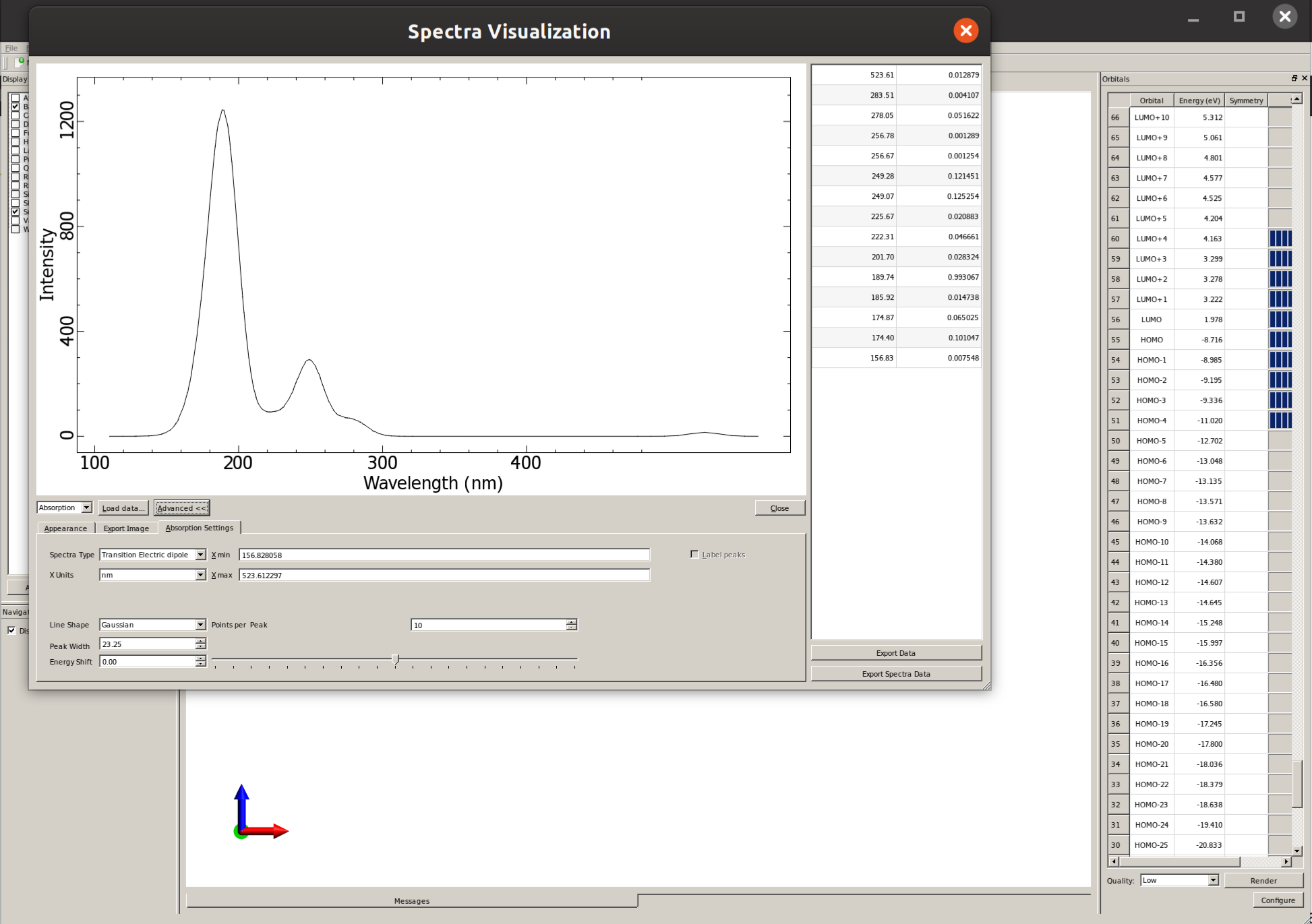Click the orbitals table scroll-left arrow

[x=1114, y=861]
